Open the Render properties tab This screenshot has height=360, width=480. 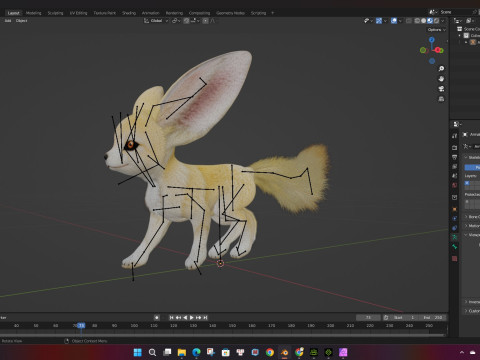click(454, 147)
